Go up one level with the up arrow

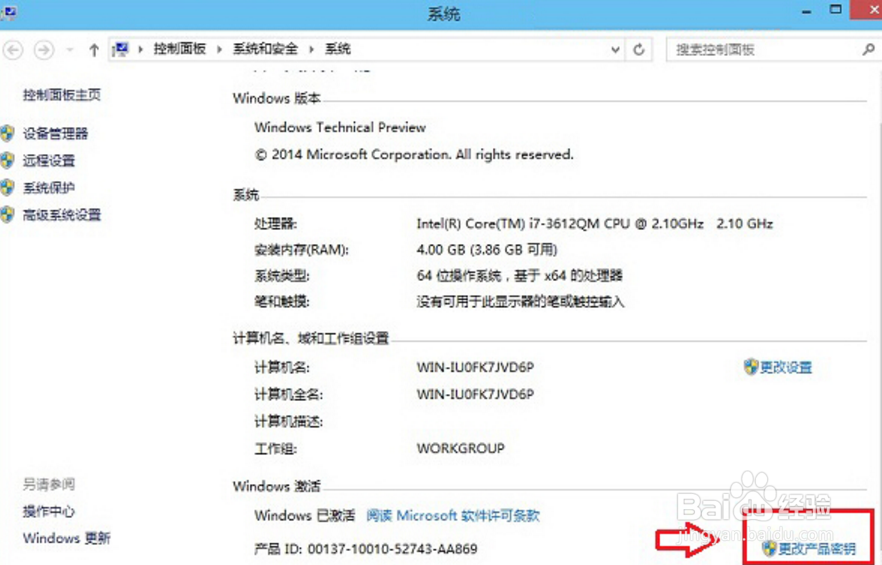[x=94, y=50]
